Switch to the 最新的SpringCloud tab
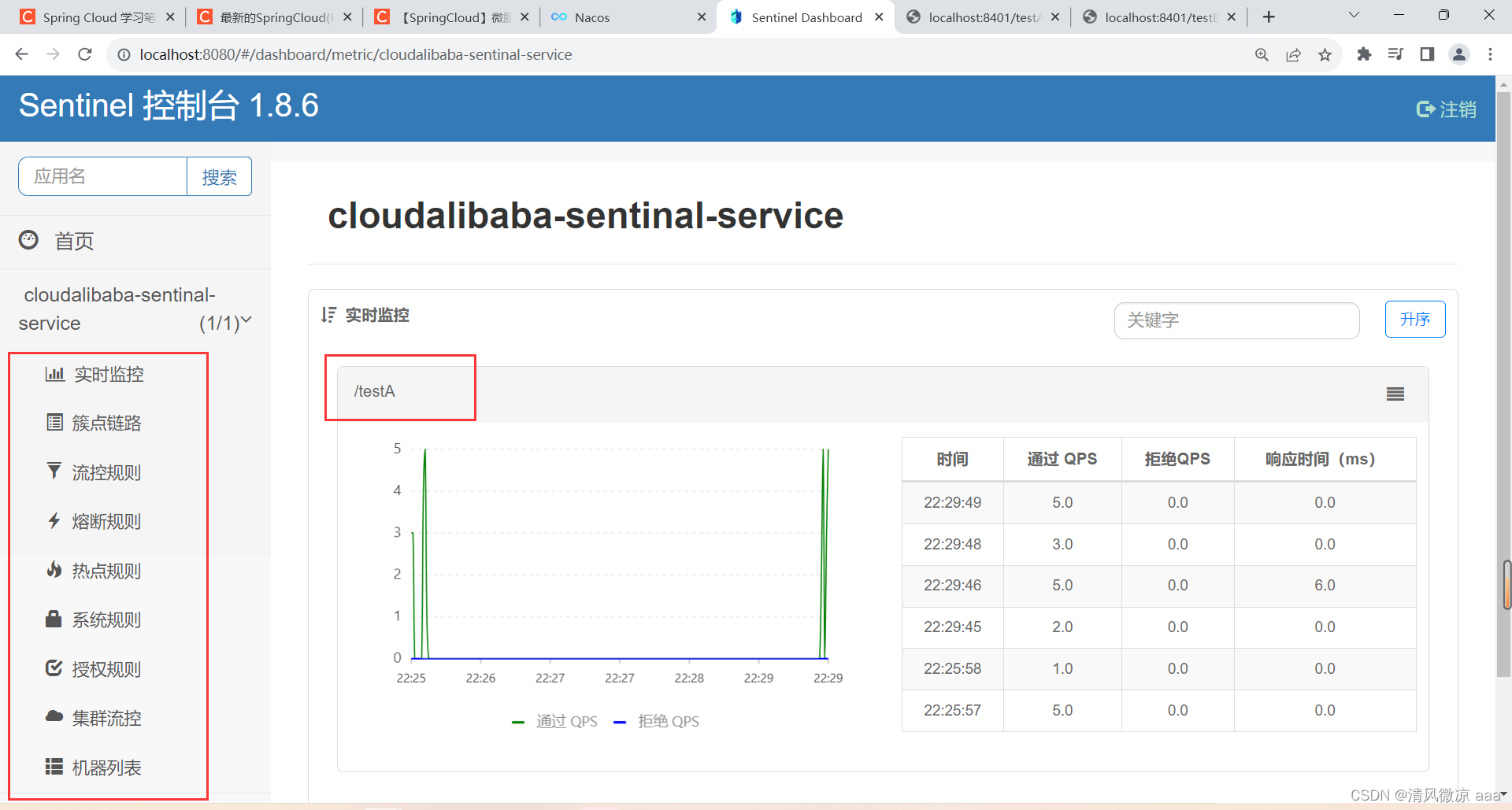Screen dimensions: 1512x810 pyautogui.click(x=276, y=17)
